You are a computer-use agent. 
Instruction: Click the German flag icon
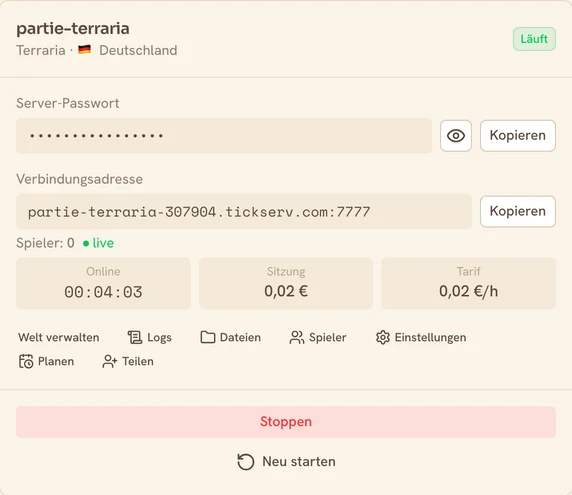85,50
